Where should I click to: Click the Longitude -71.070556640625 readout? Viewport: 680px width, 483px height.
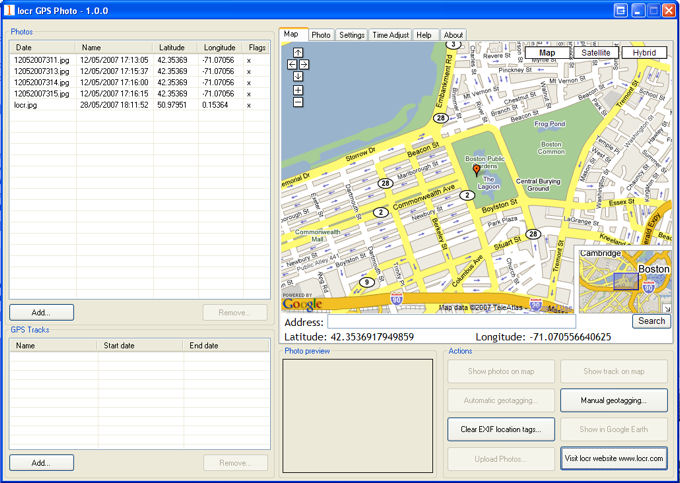543,337
